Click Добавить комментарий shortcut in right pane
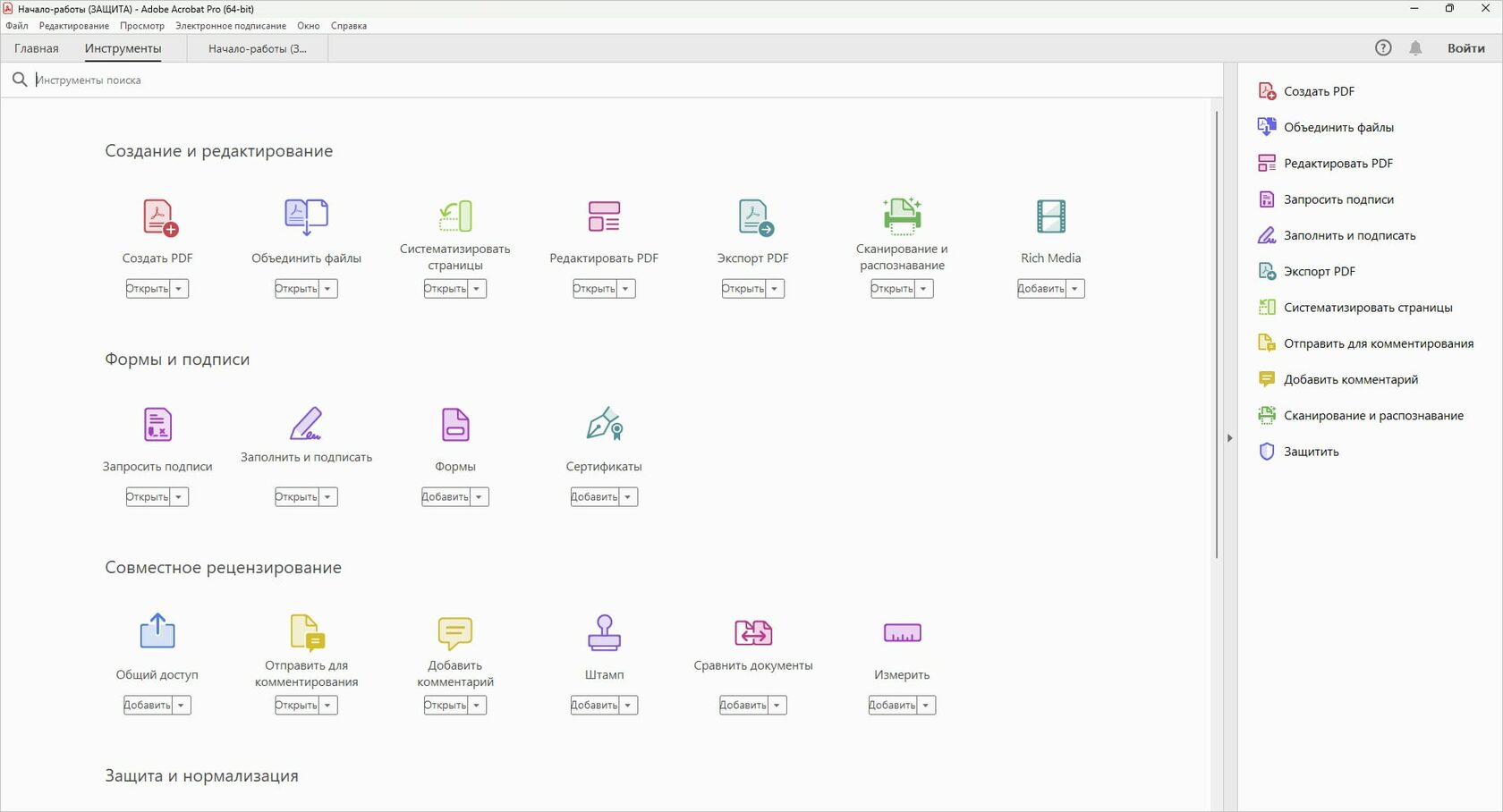The height and width of the screenshot is (812, 1503). 1338,379
